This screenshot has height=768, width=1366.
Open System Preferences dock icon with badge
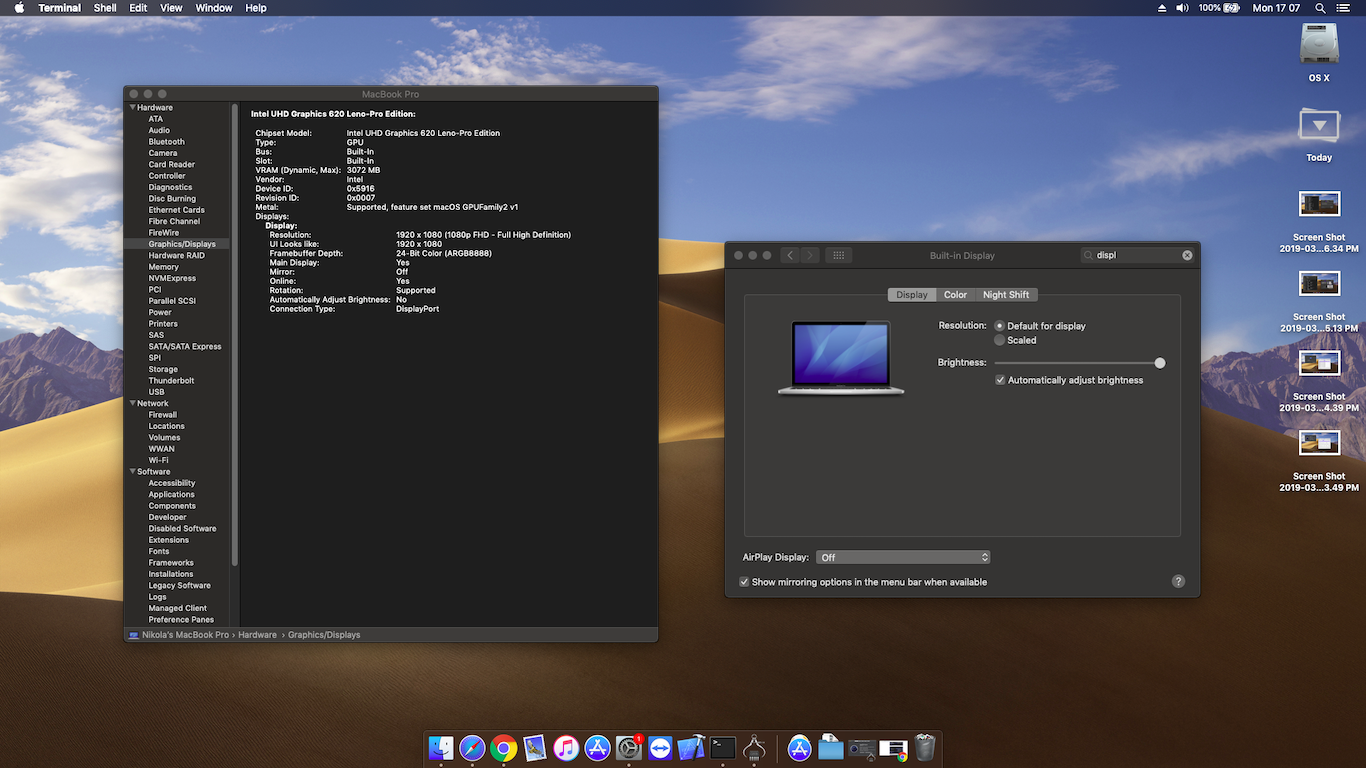click(x=629, y=748)
